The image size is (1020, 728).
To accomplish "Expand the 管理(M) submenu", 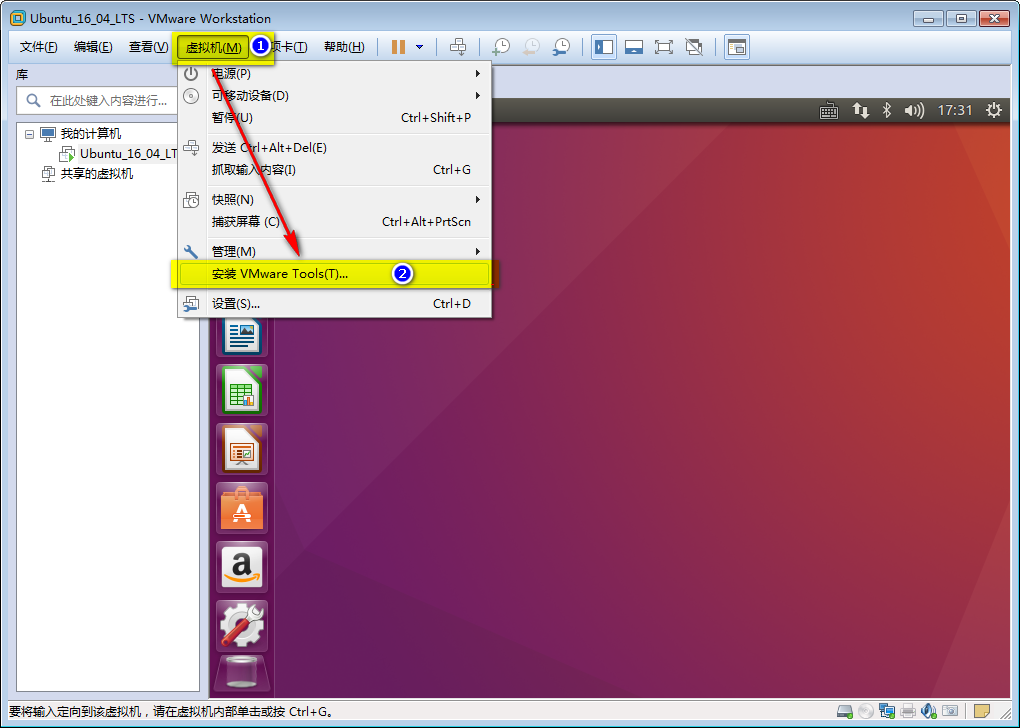I will (x=335, y=252).
